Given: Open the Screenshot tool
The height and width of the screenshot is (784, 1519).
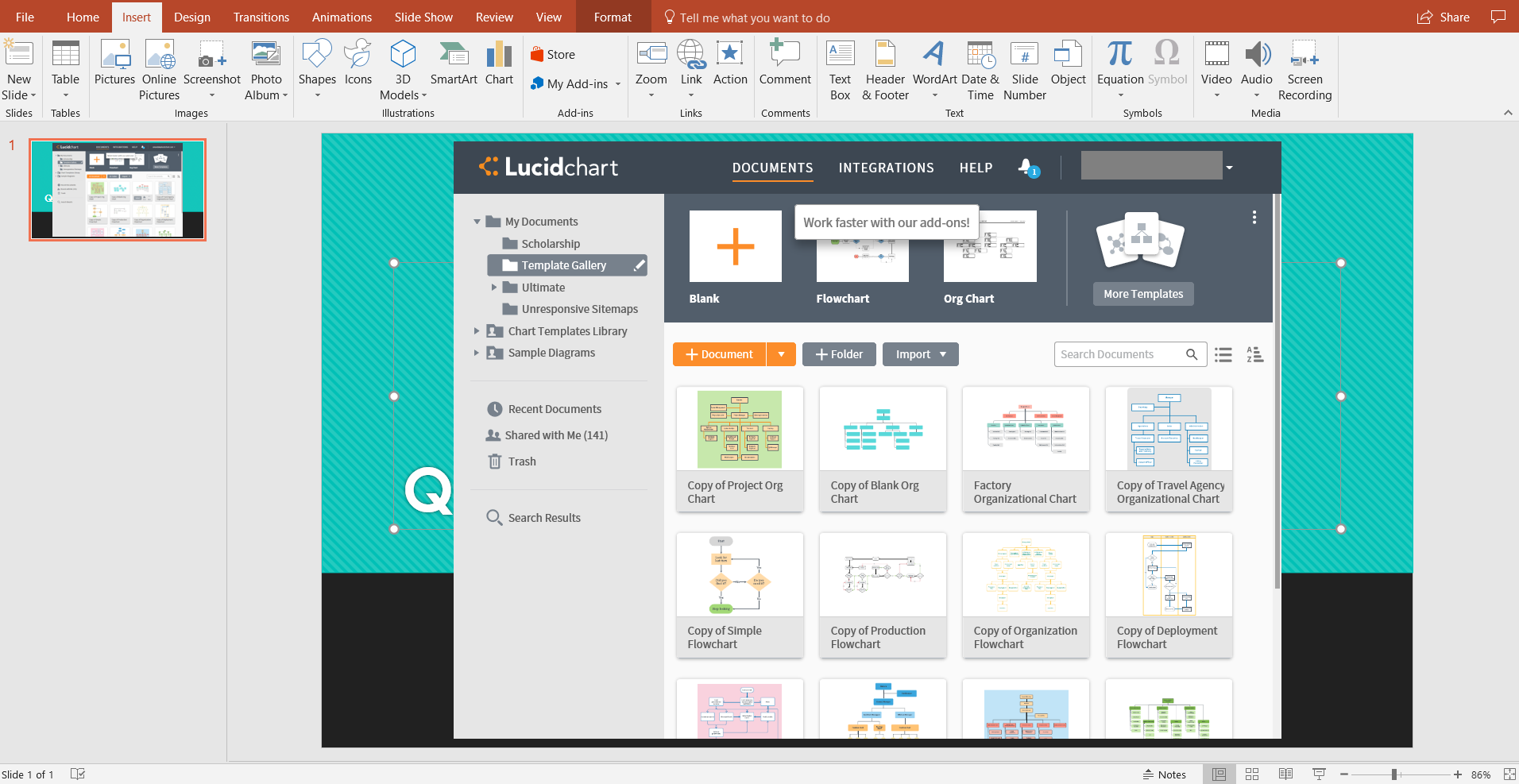Looking at the screenshot, I should click(211, 70).
